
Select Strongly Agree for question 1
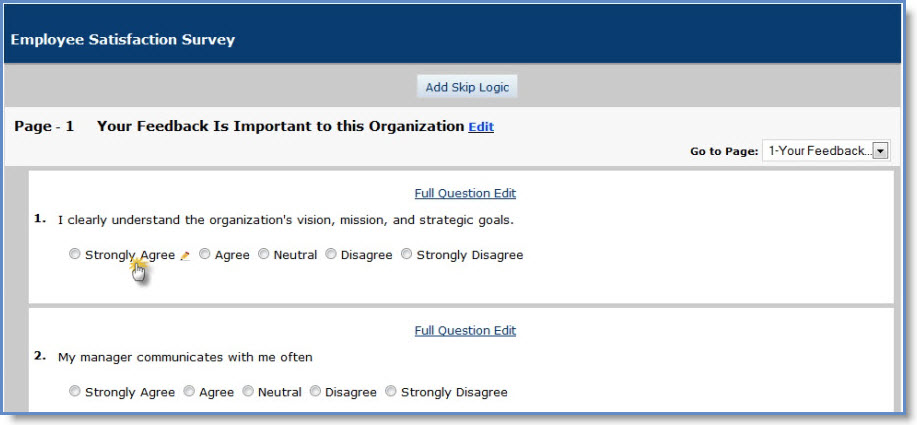pyautogui.click(x=75, y=255)
